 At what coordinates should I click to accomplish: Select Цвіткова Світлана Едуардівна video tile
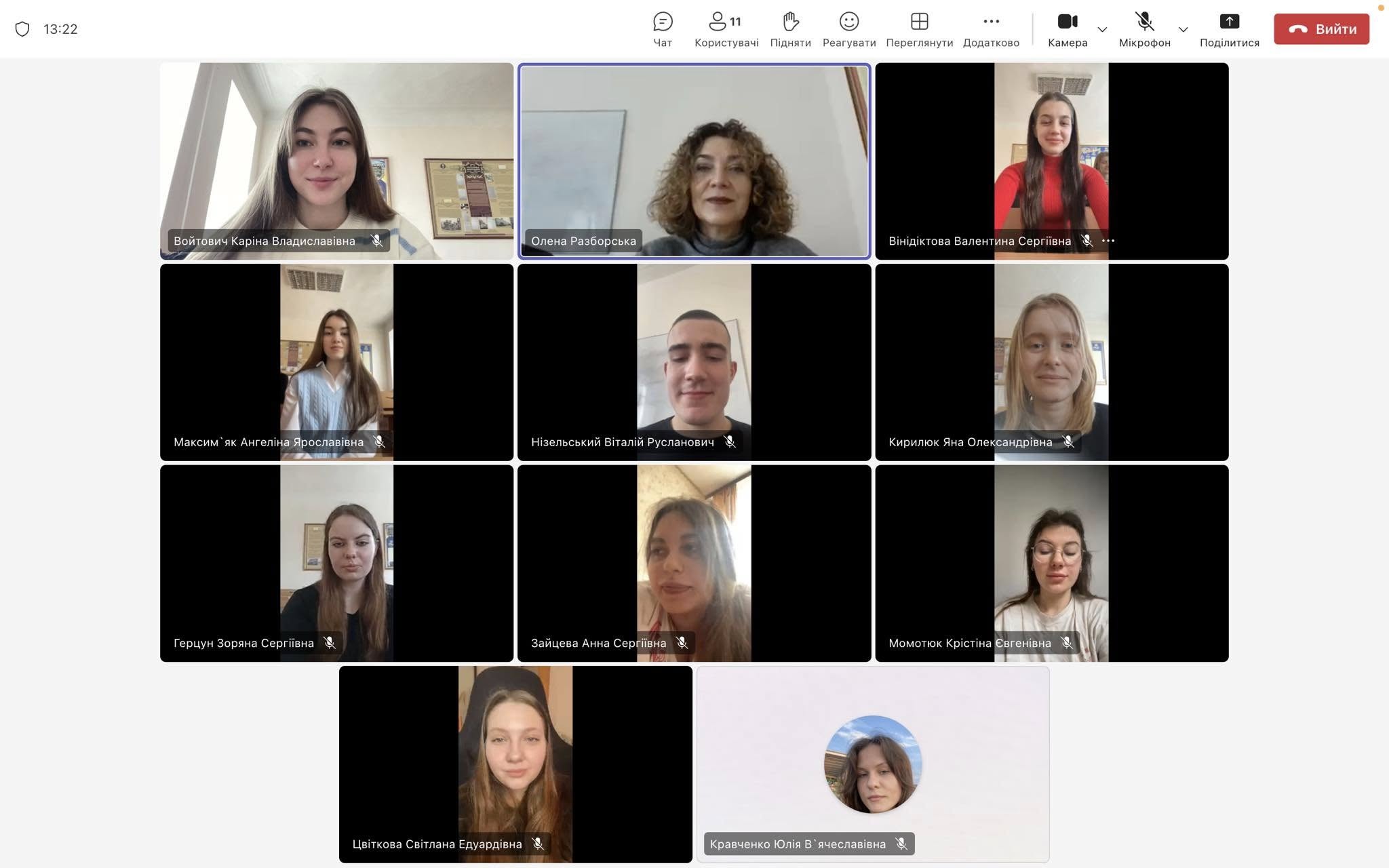(x=515, y=764)
